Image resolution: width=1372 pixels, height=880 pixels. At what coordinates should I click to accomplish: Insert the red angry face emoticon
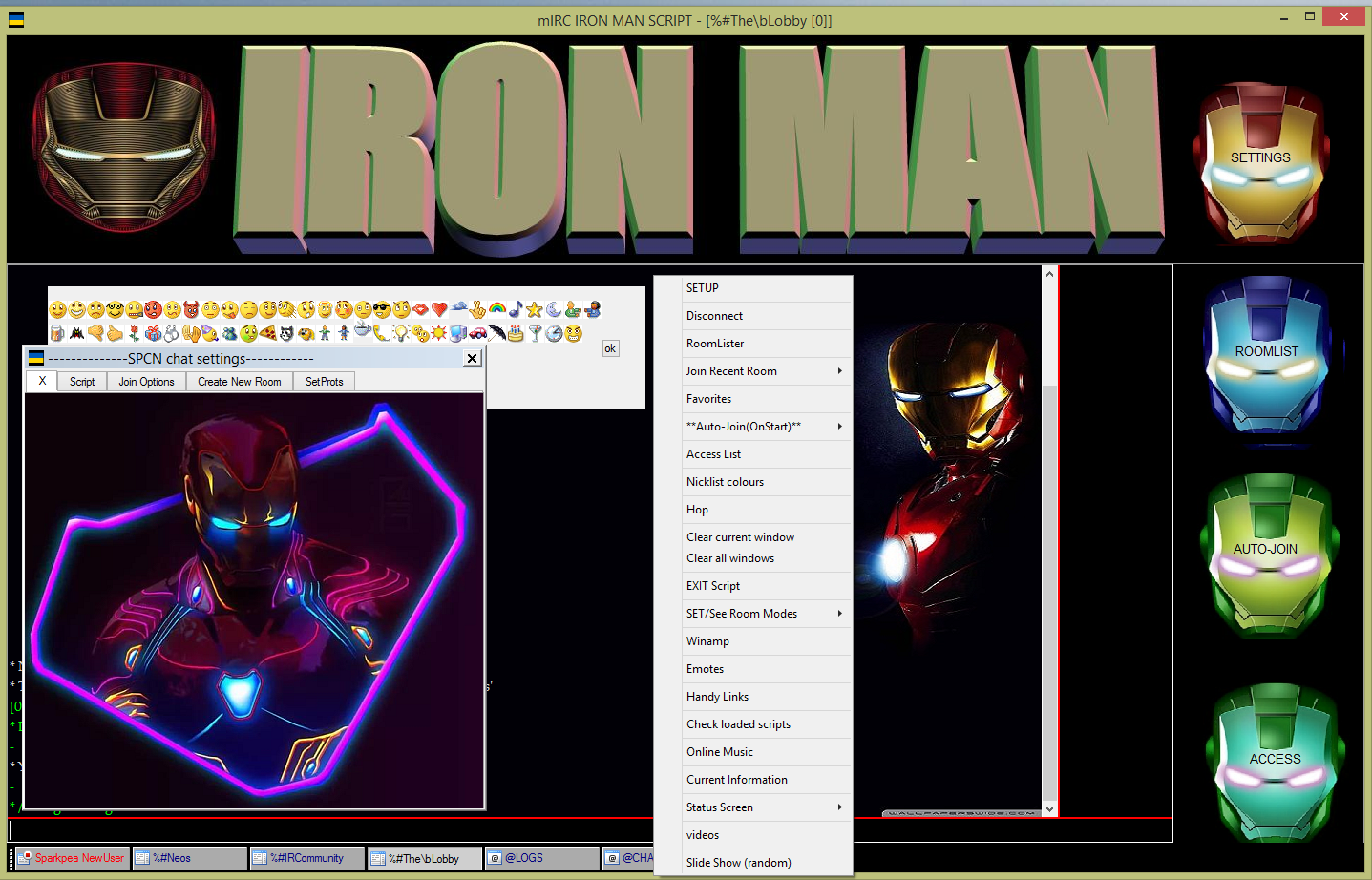[154, 309]
